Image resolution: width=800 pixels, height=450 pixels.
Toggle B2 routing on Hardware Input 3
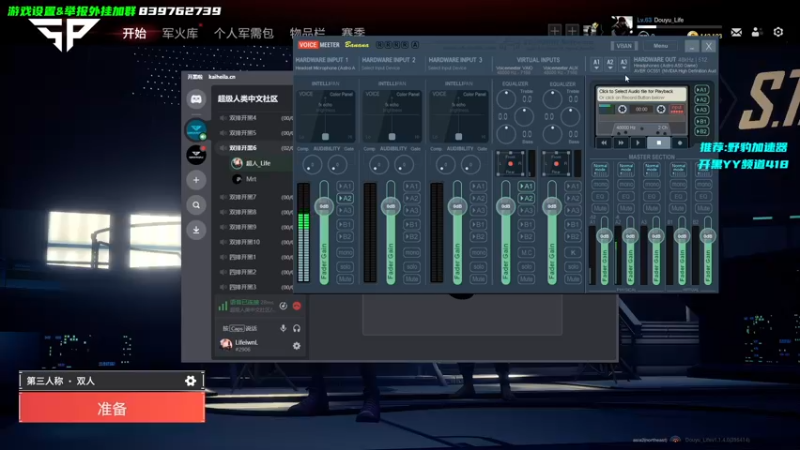(x=479, y=237)
